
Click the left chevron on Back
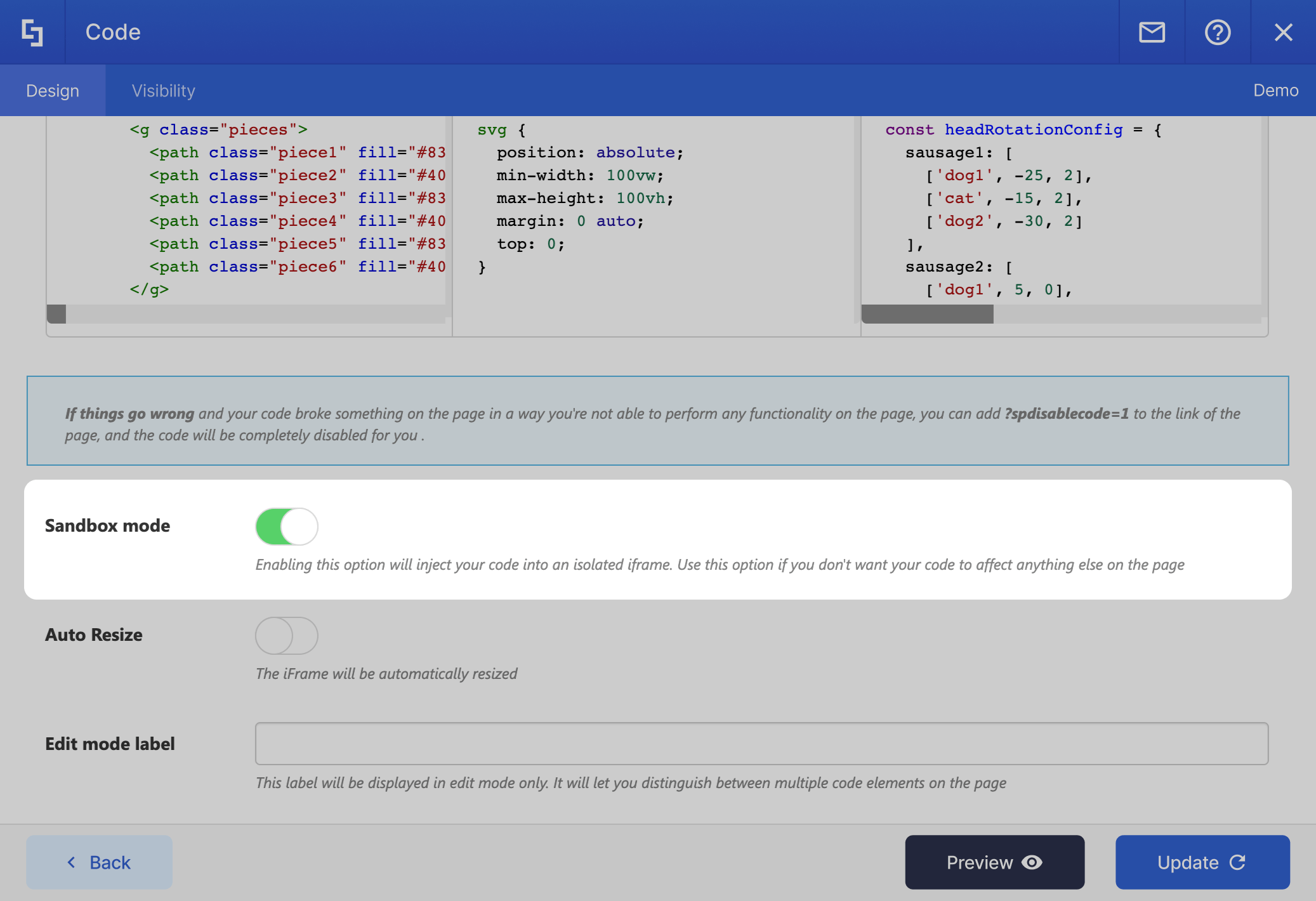[71, 862]
